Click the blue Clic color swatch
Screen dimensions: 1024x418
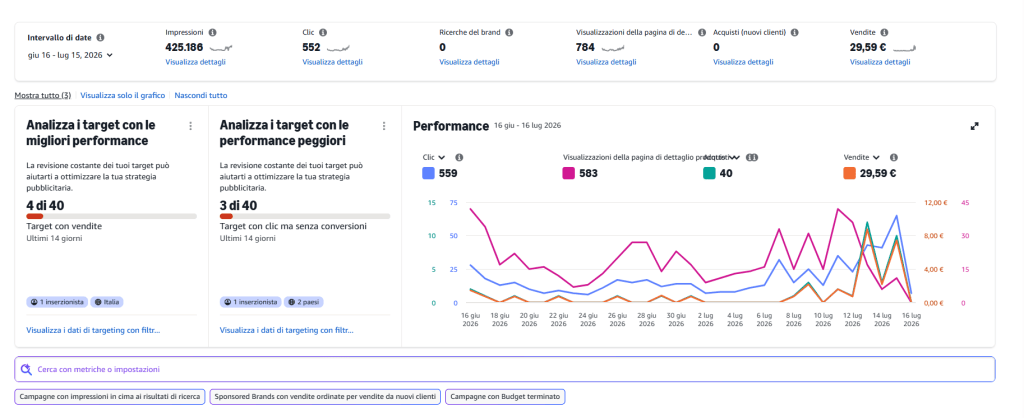429,173
